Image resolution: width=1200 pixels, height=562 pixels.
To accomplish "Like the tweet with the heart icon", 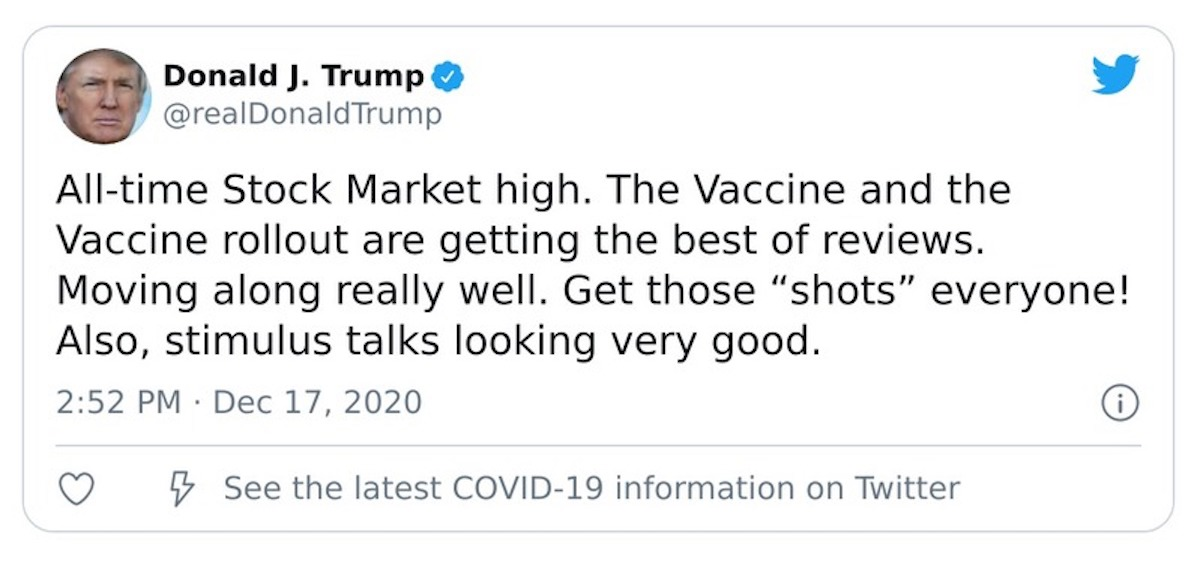I will coord(78,489).
